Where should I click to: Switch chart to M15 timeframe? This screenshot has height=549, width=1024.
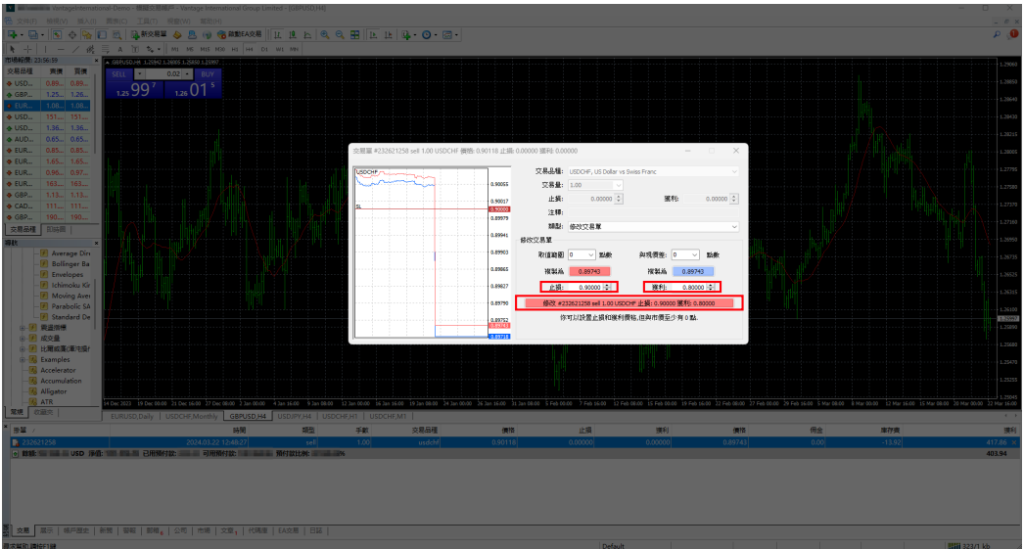tap(203, 48)
